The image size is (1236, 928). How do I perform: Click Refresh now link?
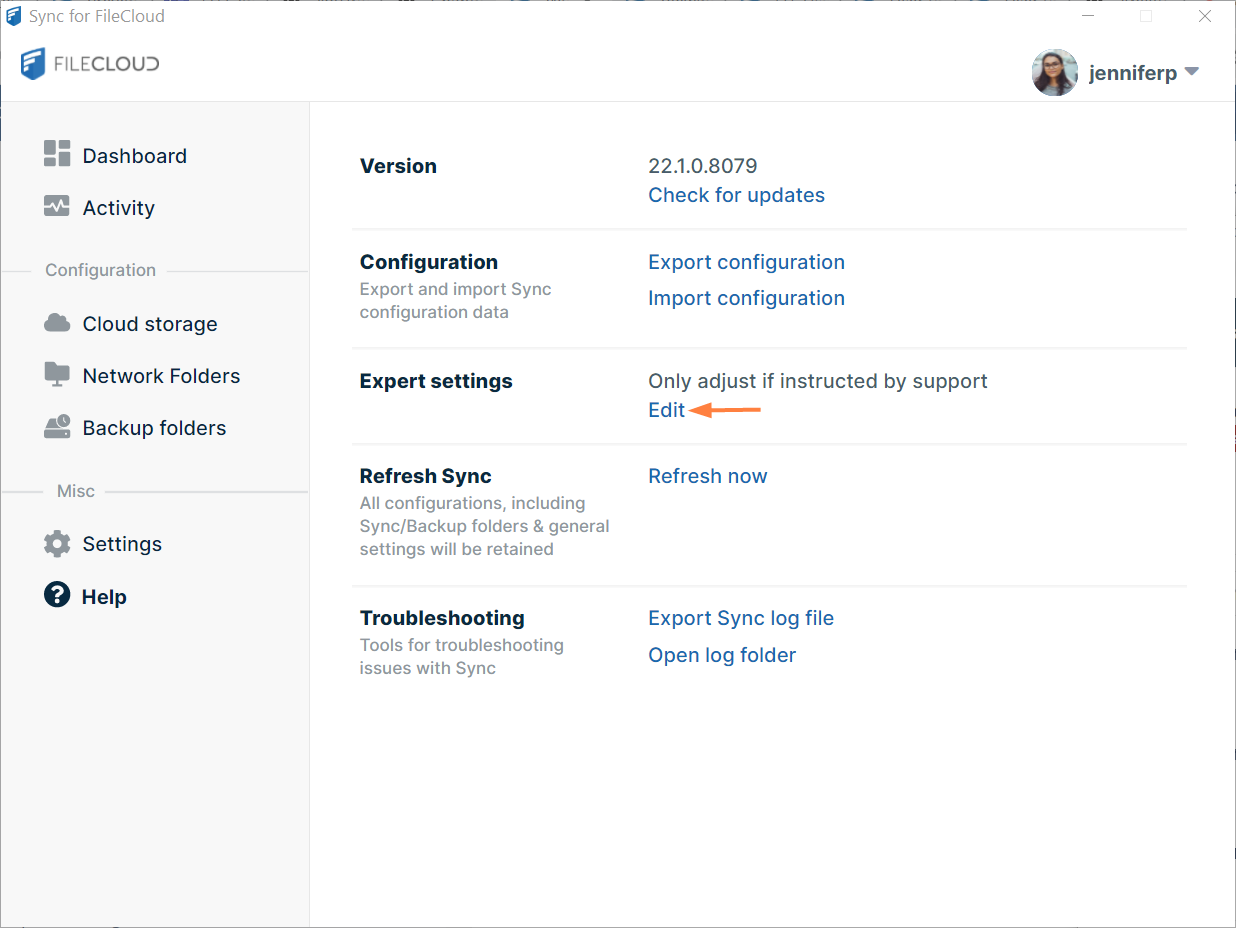click(707, 476)
